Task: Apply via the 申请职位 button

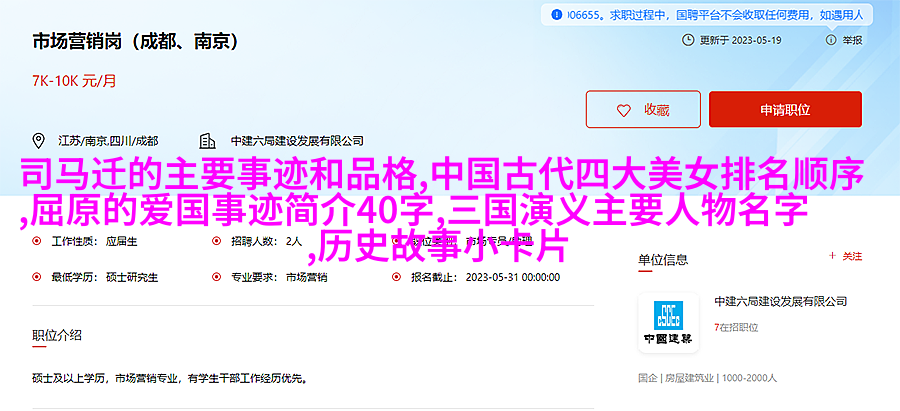Action: (785, 109)
